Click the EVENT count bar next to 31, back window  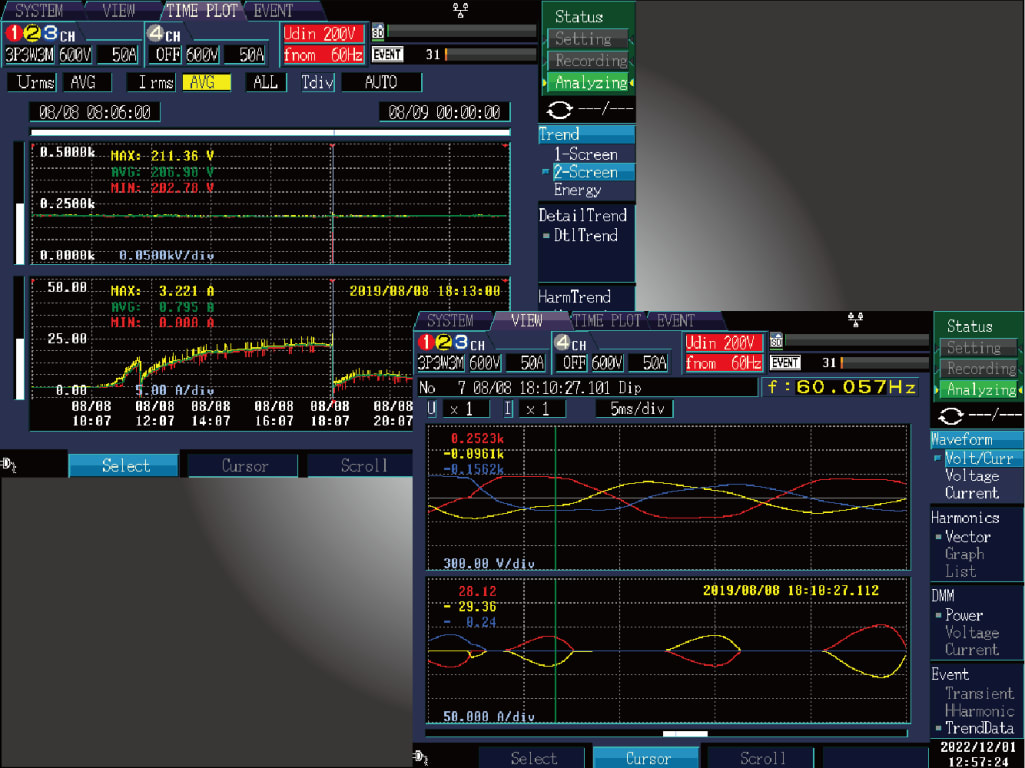(x=490, y=54)
